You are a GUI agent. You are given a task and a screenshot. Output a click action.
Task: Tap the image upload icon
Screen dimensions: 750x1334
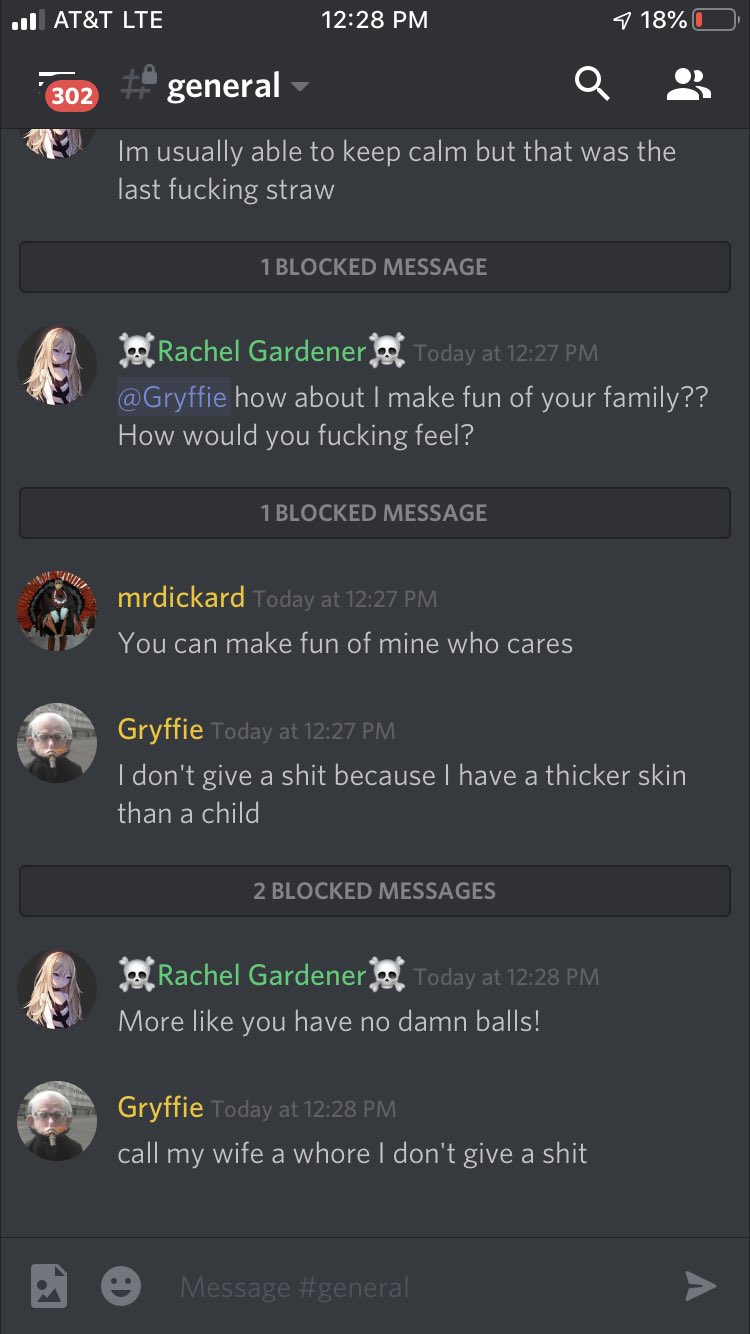click(x=49, y=1286)
